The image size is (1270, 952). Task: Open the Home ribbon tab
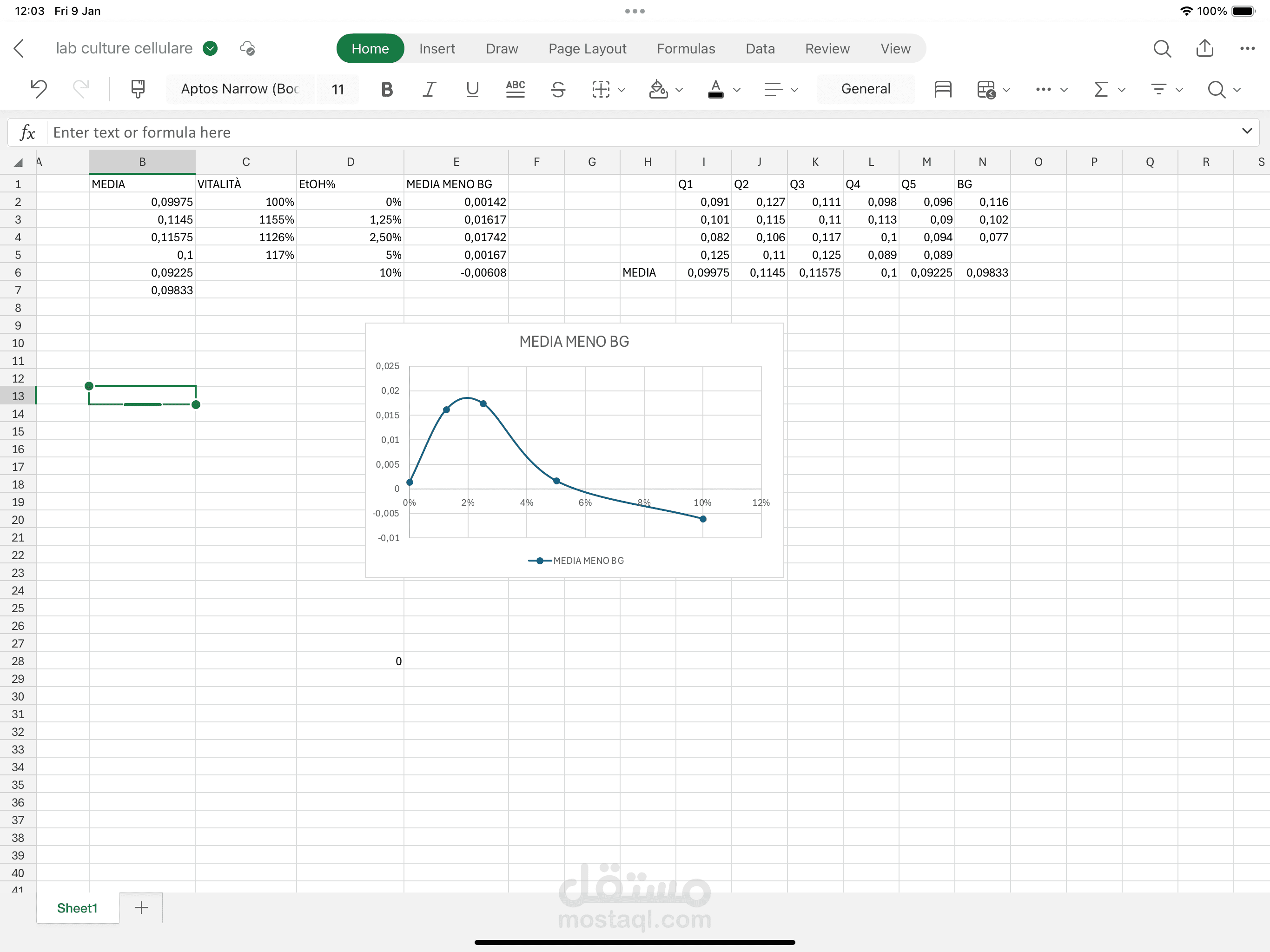[x=370, y=49]
